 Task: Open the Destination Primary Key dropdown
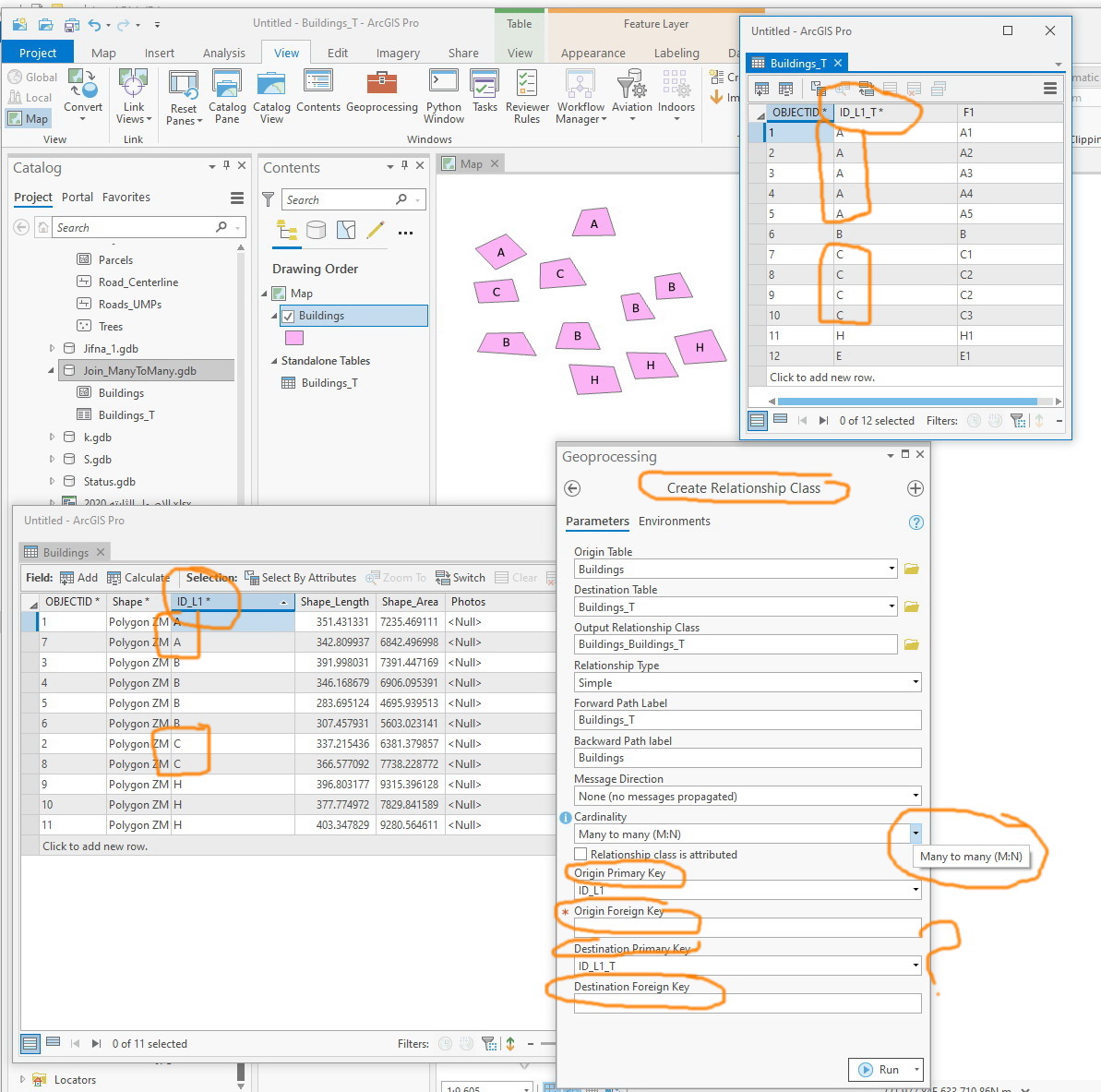click(x=915, y=966)
